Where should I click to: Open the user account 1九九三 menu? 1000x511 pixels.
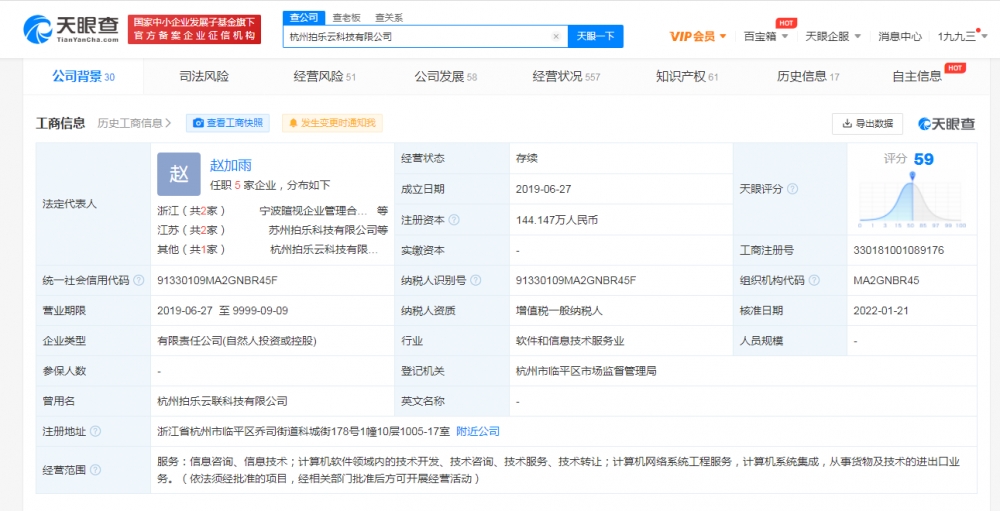(961, 36)
